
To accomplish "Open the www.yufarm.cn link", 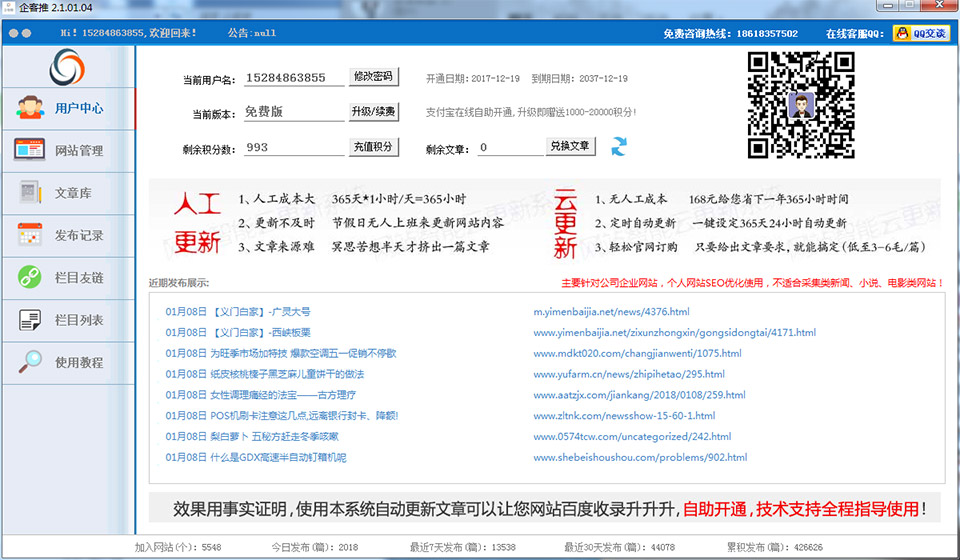I will click(x=629, y=374).
